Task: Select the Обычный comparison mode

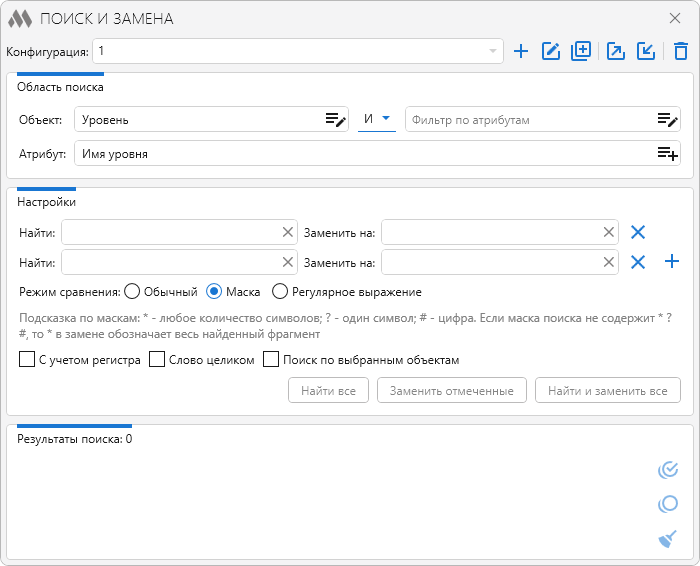Action: [132, 292]
